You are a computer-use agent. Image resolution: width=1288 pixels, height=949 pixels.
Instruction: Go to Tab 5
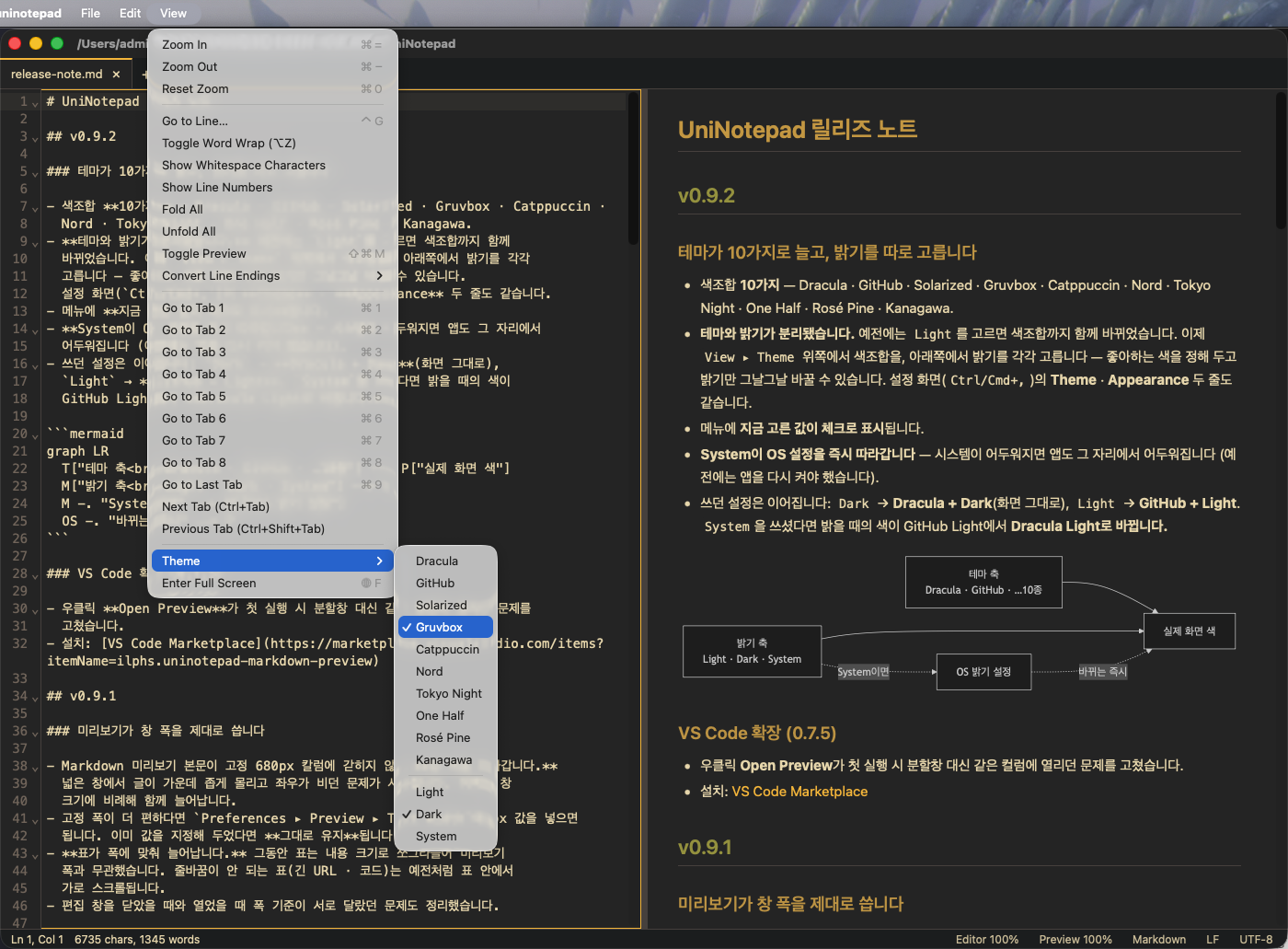(x=272, y=396)
